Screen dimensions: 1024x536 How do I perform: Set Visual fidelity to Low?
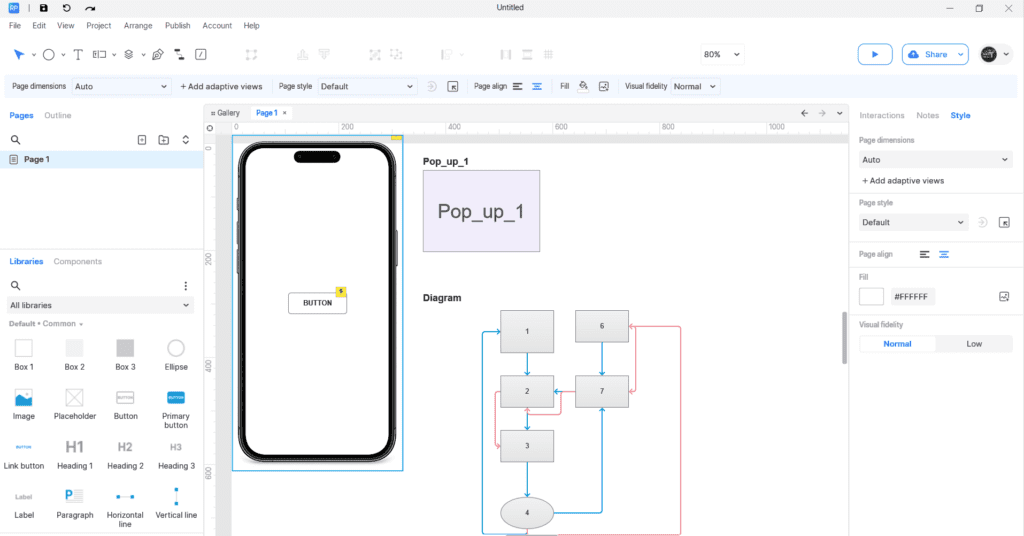tap(973, 344)
